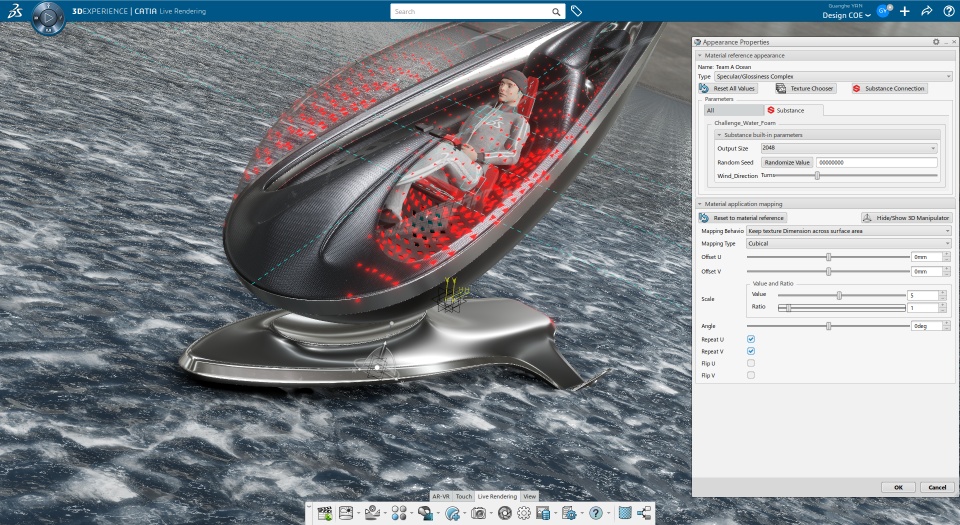Click the four spheres materials icon
The width and height of the screenshot is (960, 525).
coord(399,513)
